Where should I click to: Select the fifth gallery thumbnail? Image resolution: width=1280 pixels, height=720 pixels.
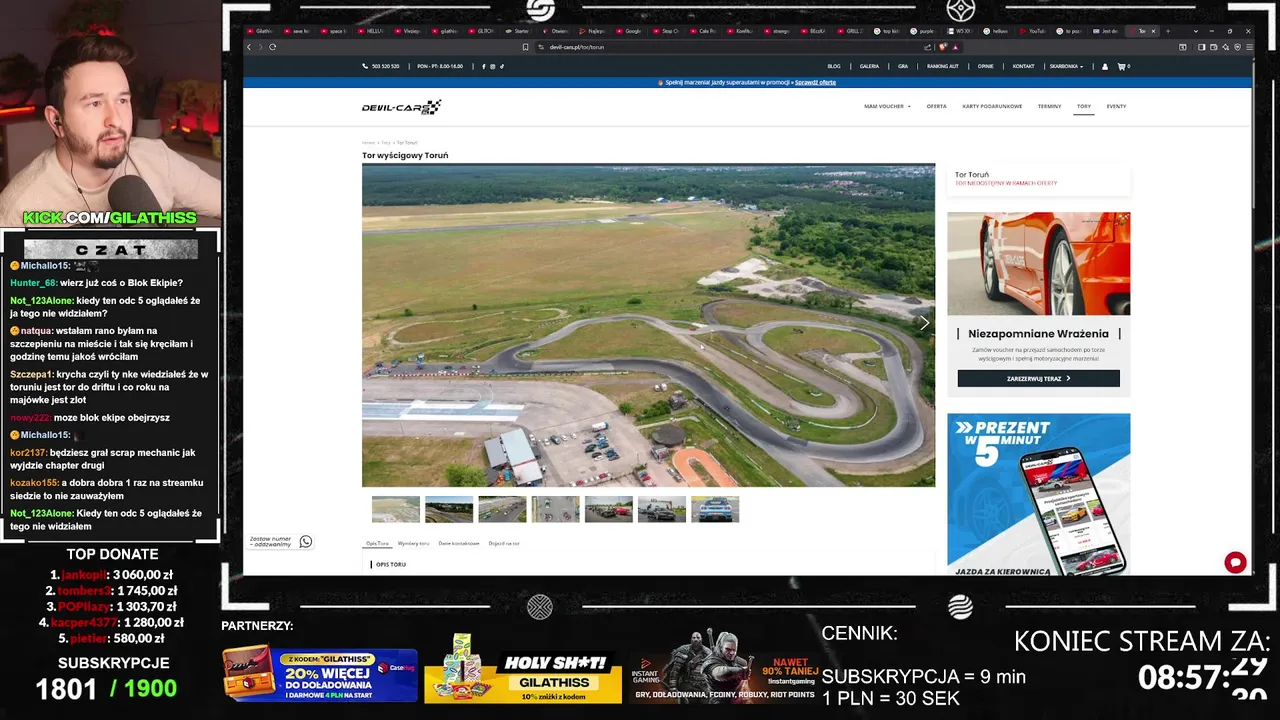(x=609, y=509)
